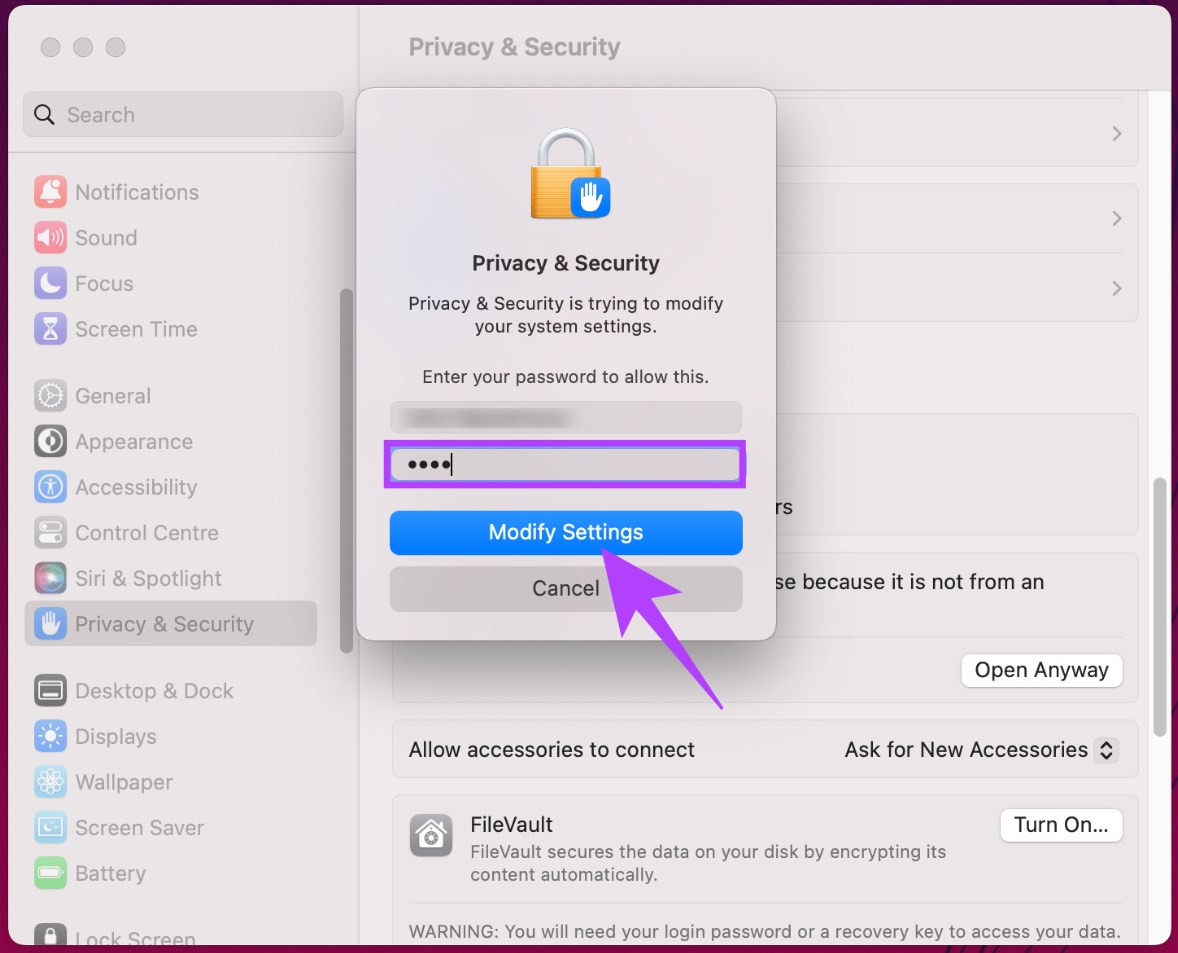1178x953 pixels.
Task: Open General settings in sidebar
Action: coord(112,396)
